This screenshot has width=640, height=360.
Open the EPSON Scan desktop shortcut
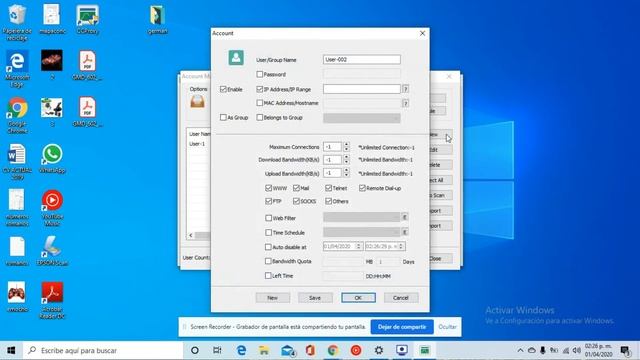(52, 251)
